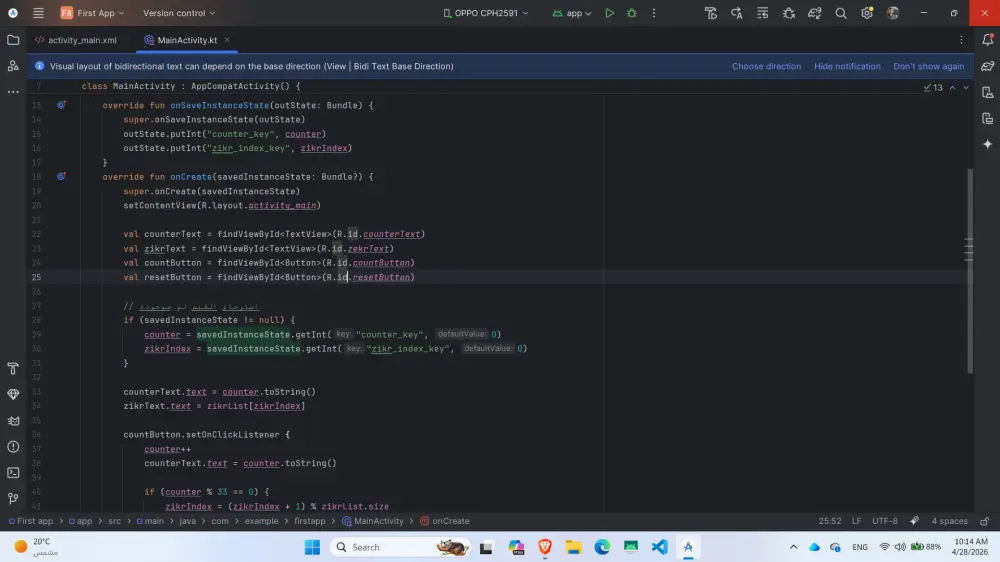Image resolution: width=1000 pixels, height=562 pixels.
Task: Open Brave browser from the taskbar
Action: 545,547
